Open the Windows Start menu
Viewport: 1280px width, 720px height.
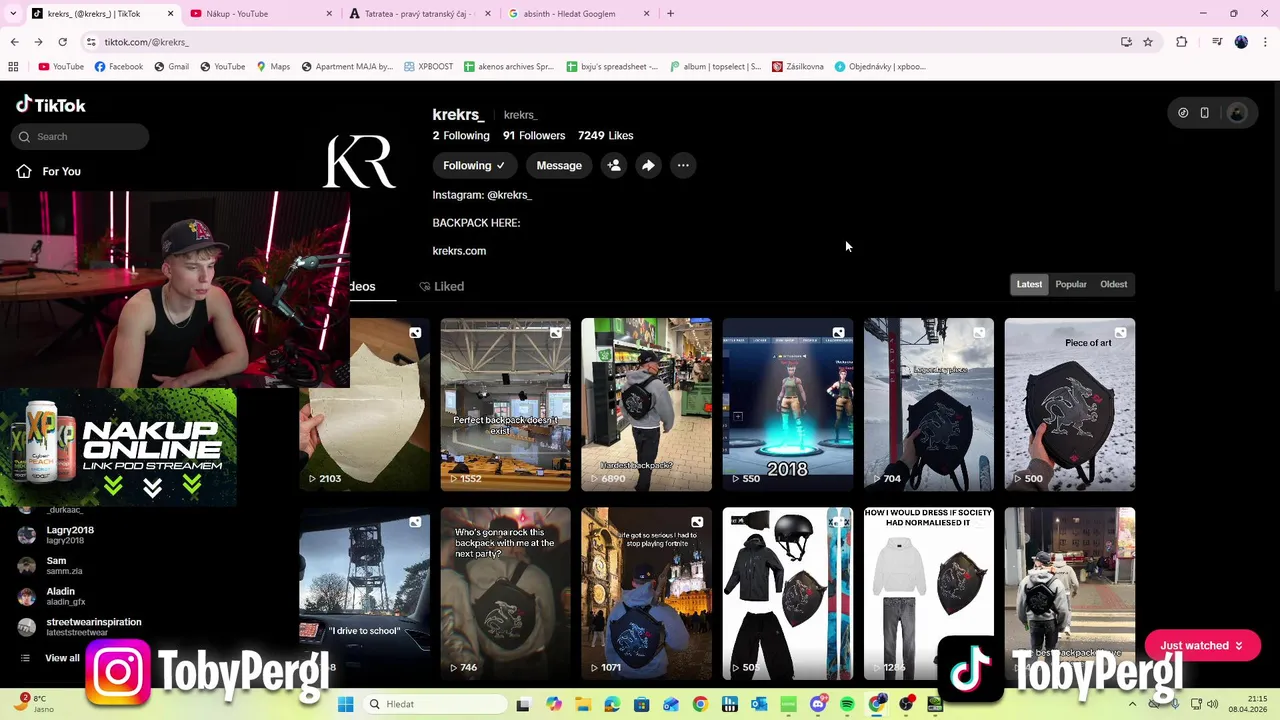tap(345, 704)
